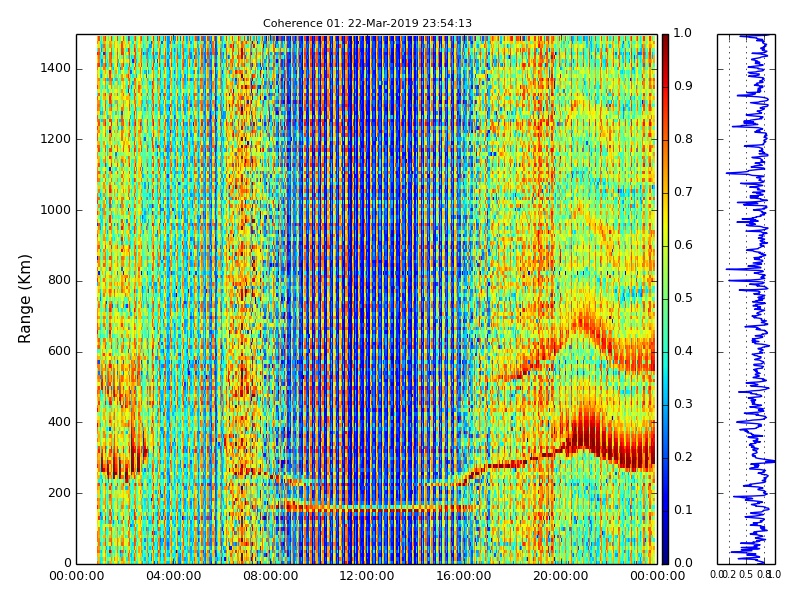Click the 16:00:00 time axis label
The width and height of the screenshot is (800, 600).
464,577
